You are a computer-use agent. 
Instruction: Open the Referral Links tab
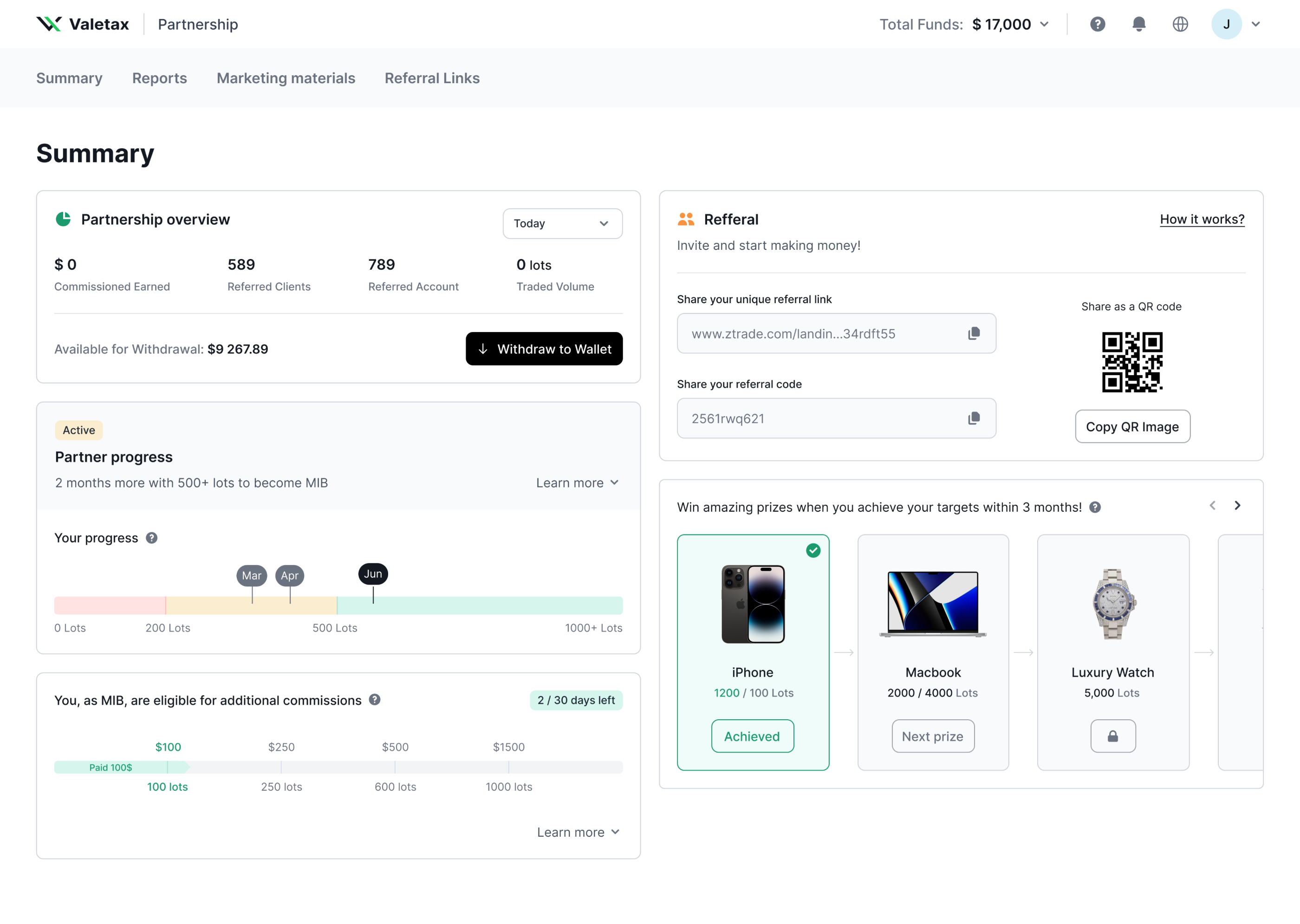[x=432, y=78]
